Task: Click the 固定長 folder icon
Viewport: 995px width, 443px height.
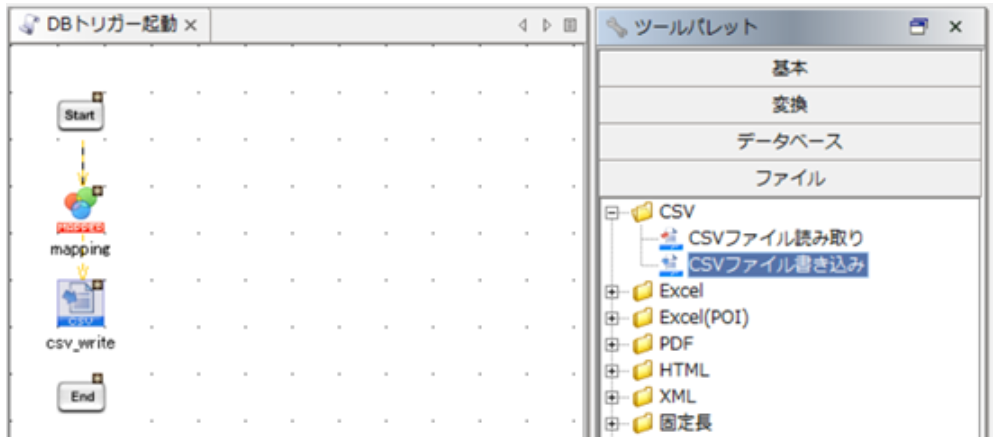Action: coord(643,422)
